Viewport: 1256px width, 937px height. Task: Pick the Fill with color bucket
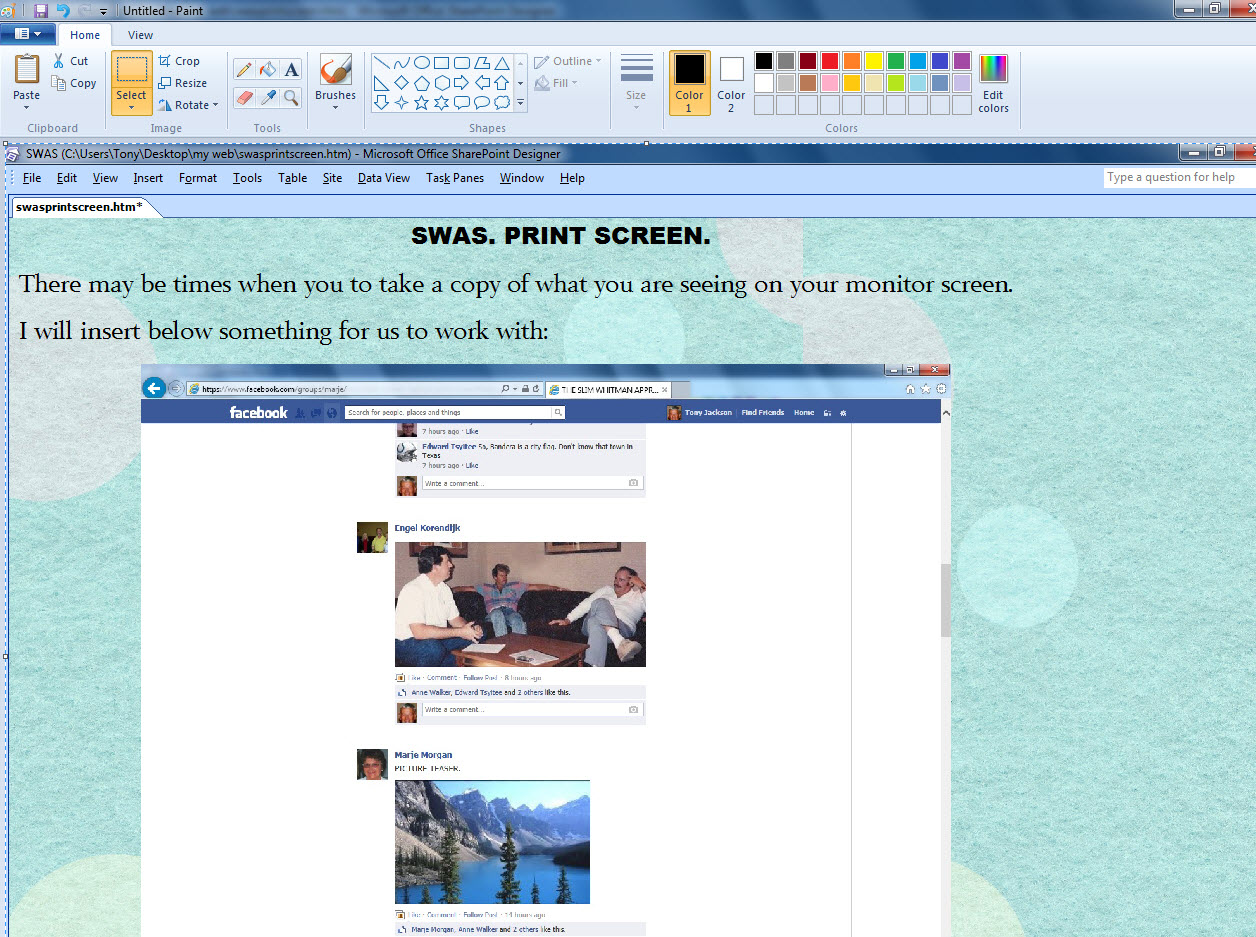pos(267,69)
